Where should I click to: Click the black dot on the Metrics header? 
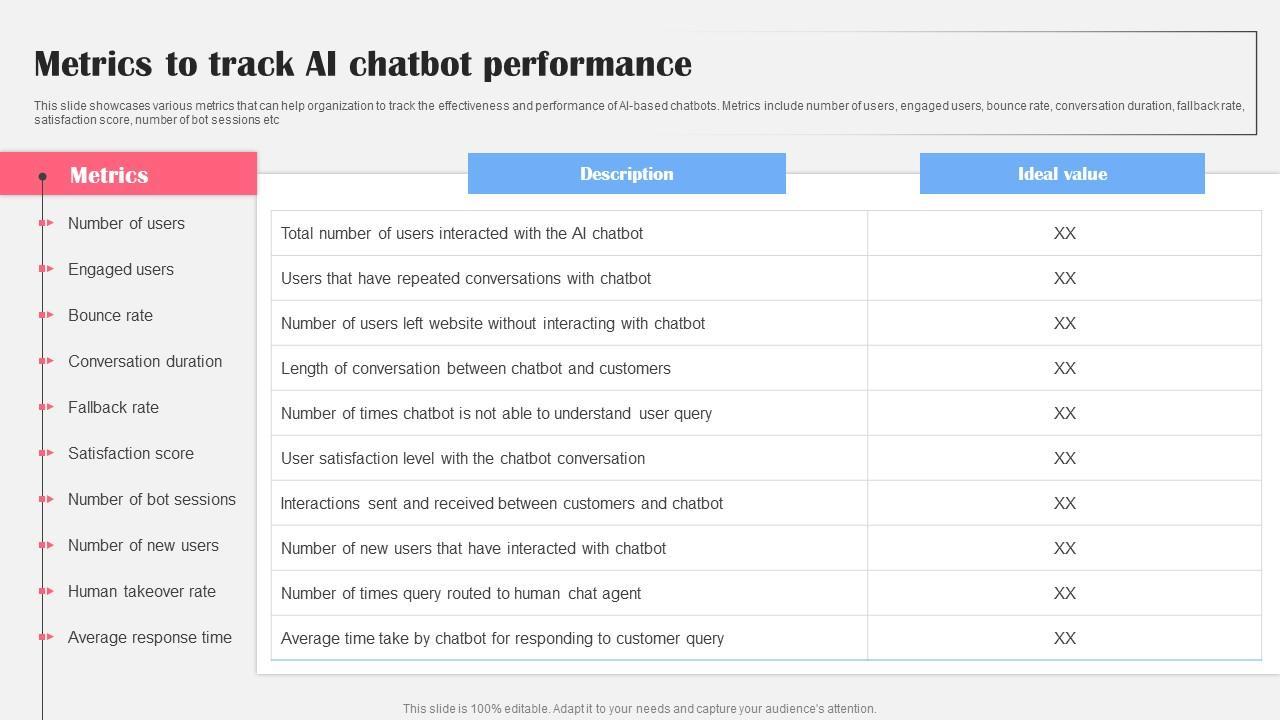[x=42, y=176]
